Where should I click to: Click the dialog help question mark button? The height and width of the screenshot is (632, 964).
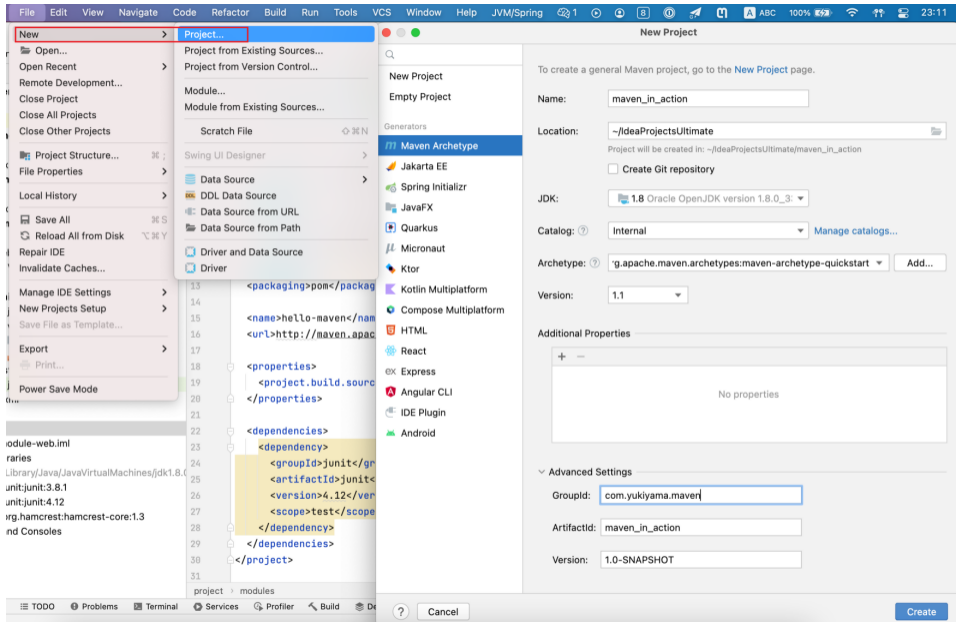point(401,612)
